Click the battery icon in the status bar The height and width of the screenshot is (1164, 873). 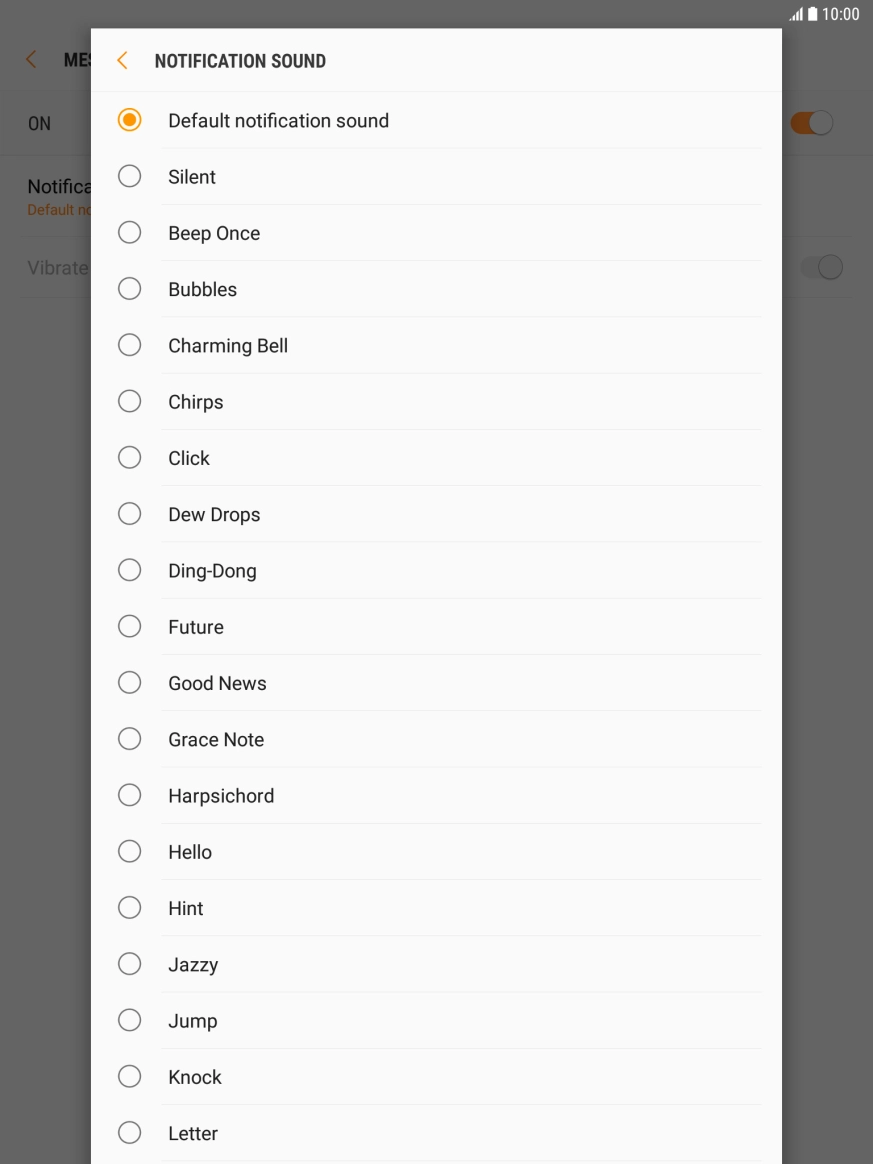810,14
